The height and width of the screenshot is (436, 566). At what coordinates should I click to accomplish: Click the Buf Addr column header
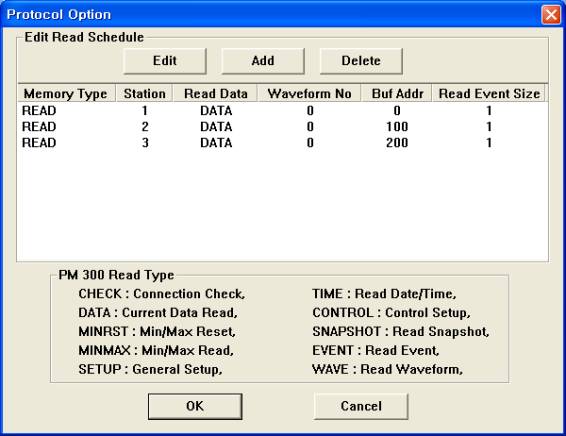point(397,94)
